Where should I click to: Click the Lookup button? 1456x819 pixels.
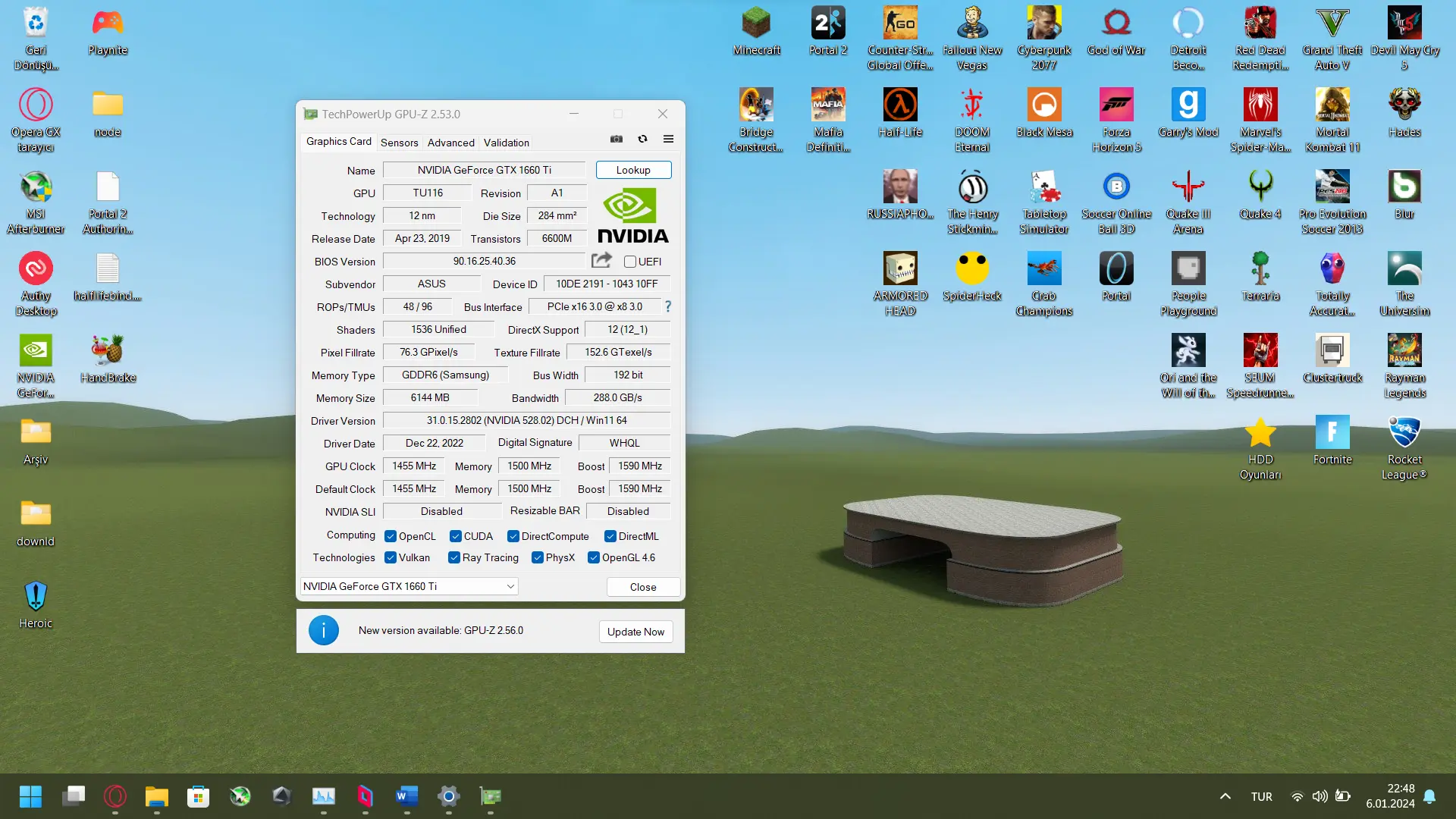tap(633, 170)
